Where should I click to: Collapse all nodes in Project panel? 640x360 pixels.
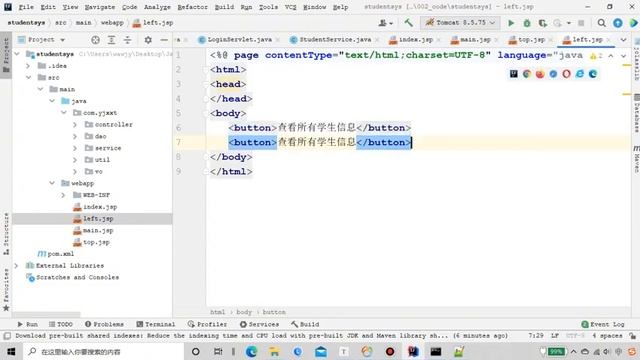pos(127,40)
